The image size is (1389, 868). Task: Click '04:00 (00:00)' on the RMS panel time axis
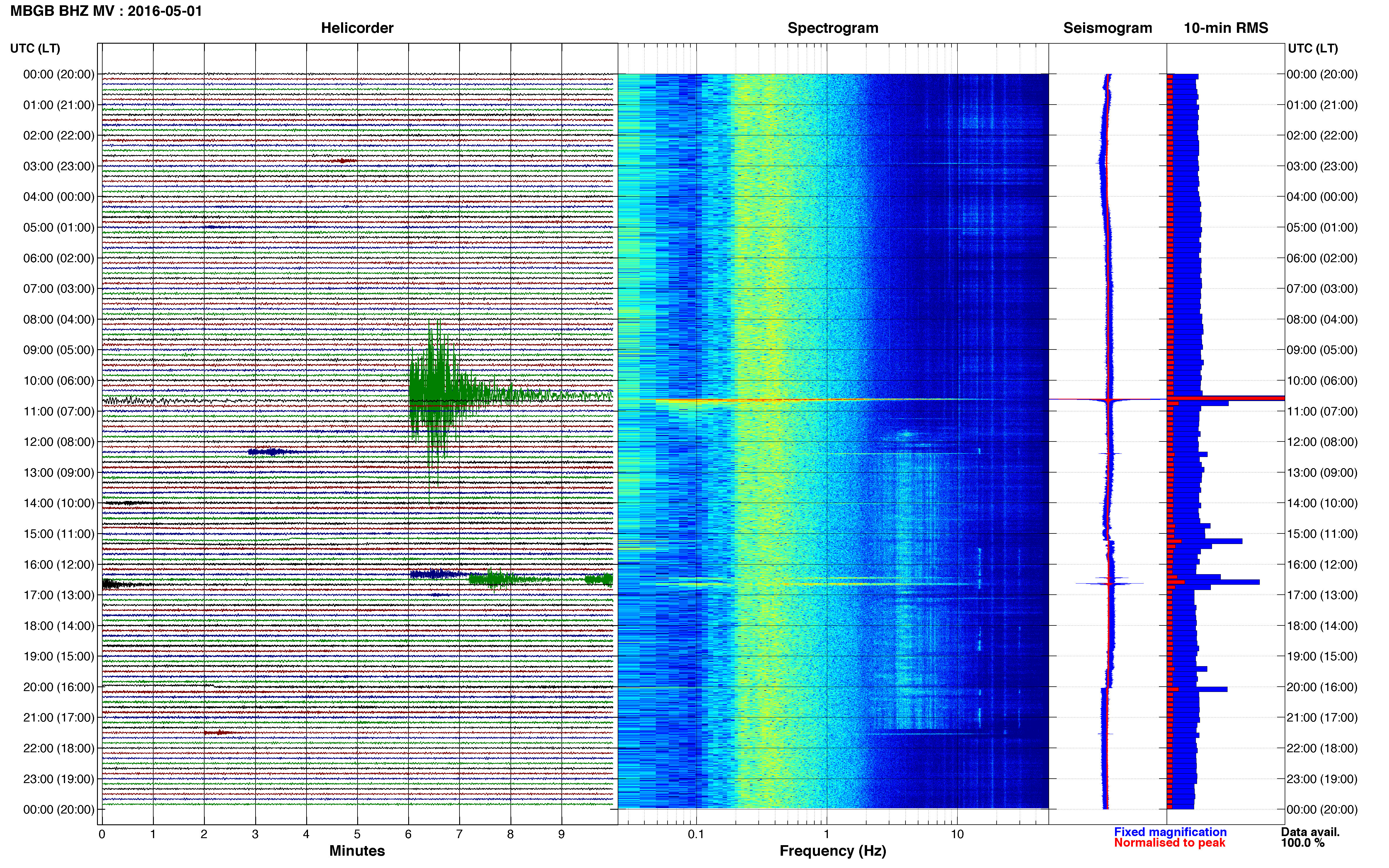click(1322, 197)
